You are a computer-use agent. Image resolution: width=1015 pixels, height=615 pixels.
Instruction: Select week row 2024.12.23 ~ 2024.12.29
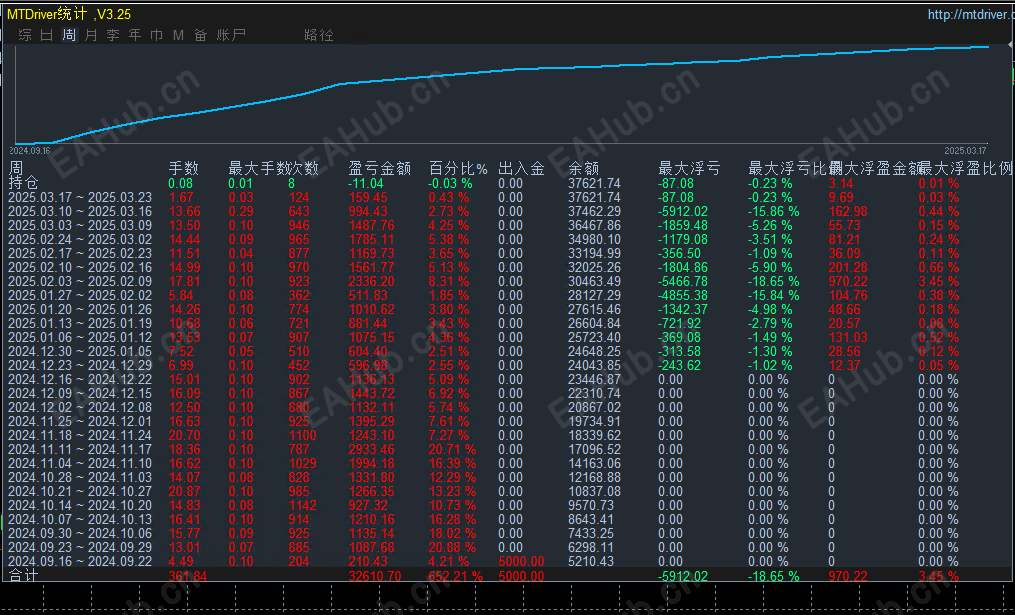[x=80, y=365]
